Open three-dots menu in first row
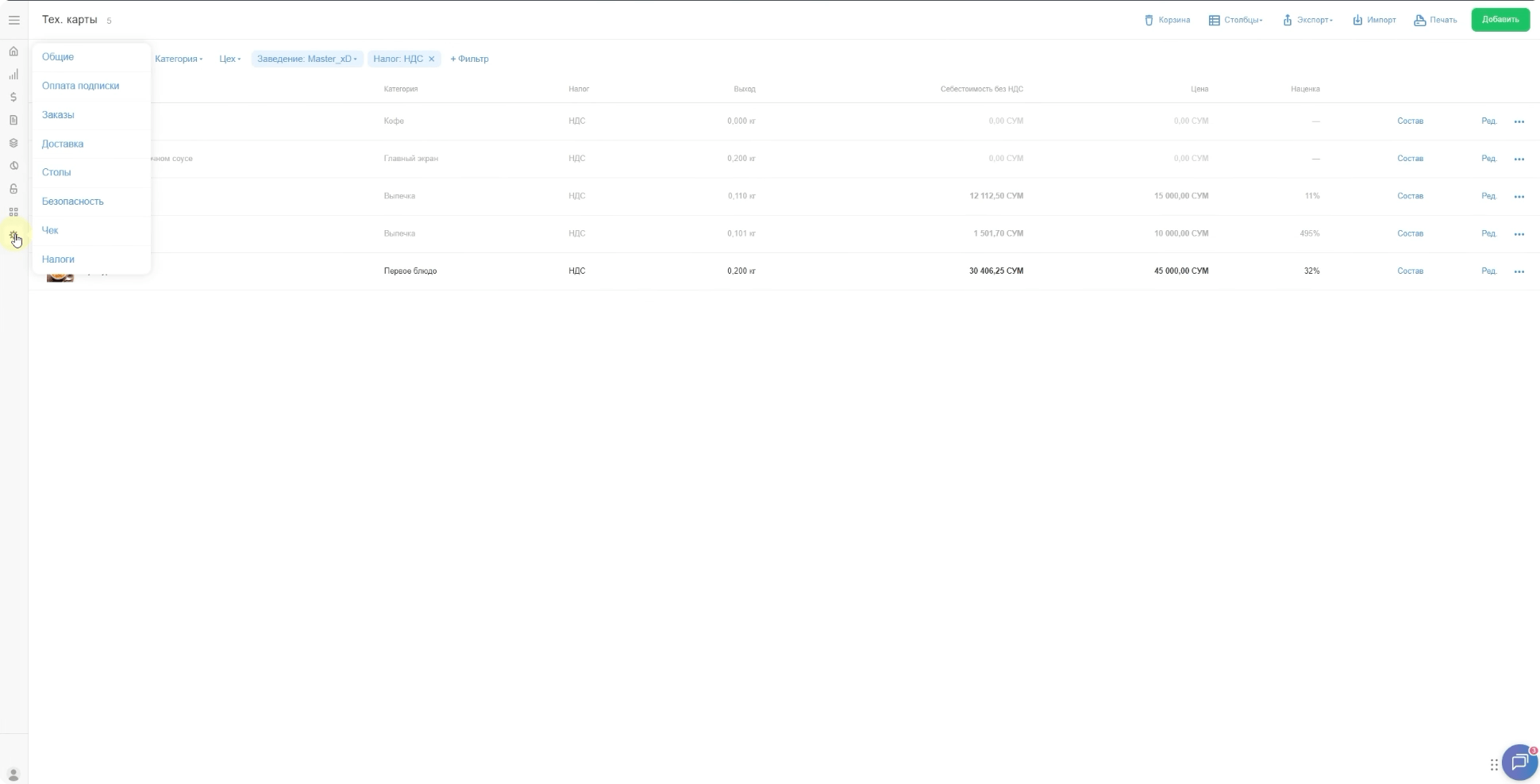Viewport: 1540px width, 784px height. point(1519,121)
